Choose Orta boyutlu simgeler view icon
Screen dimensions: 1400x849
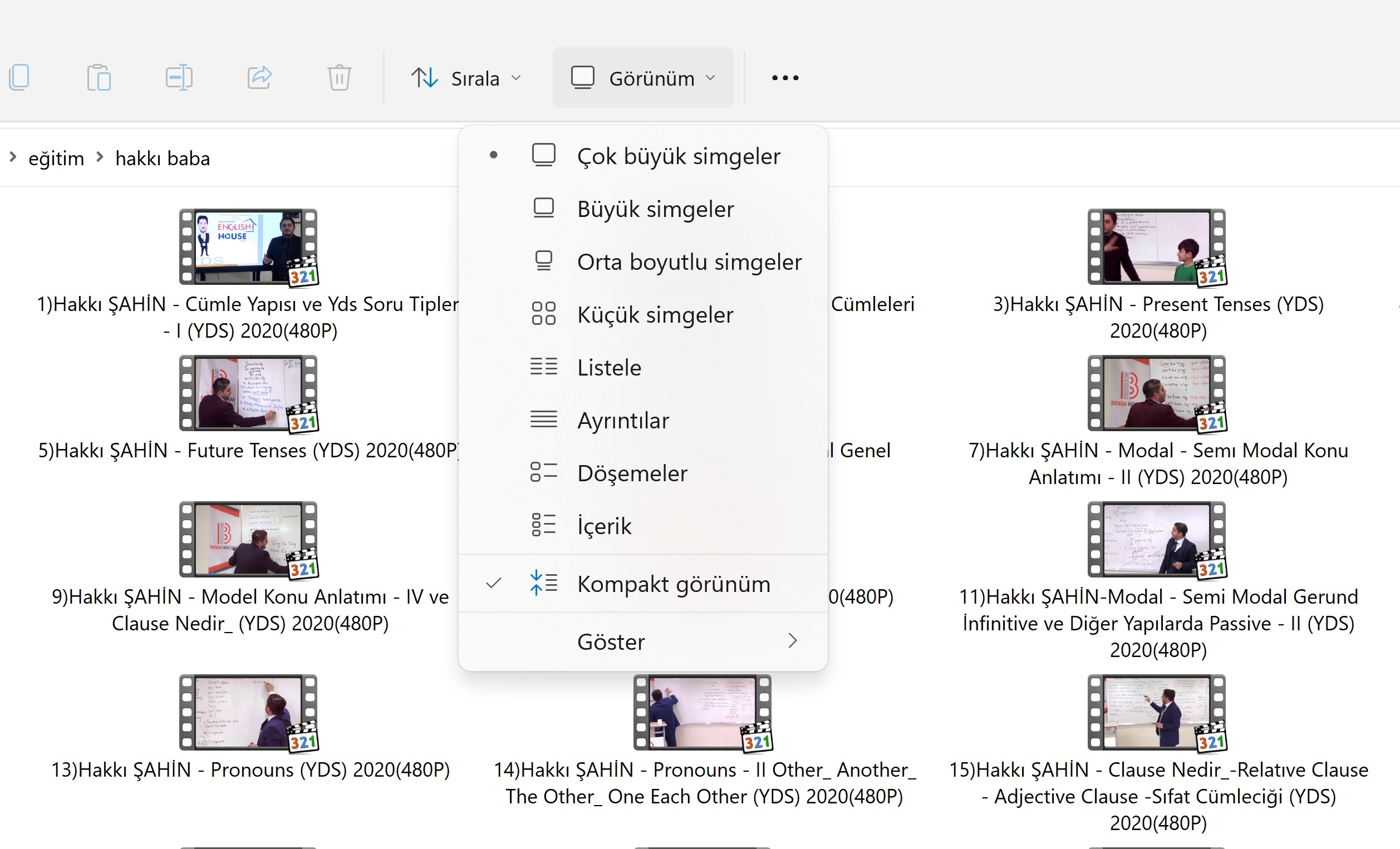coord(543,261)
